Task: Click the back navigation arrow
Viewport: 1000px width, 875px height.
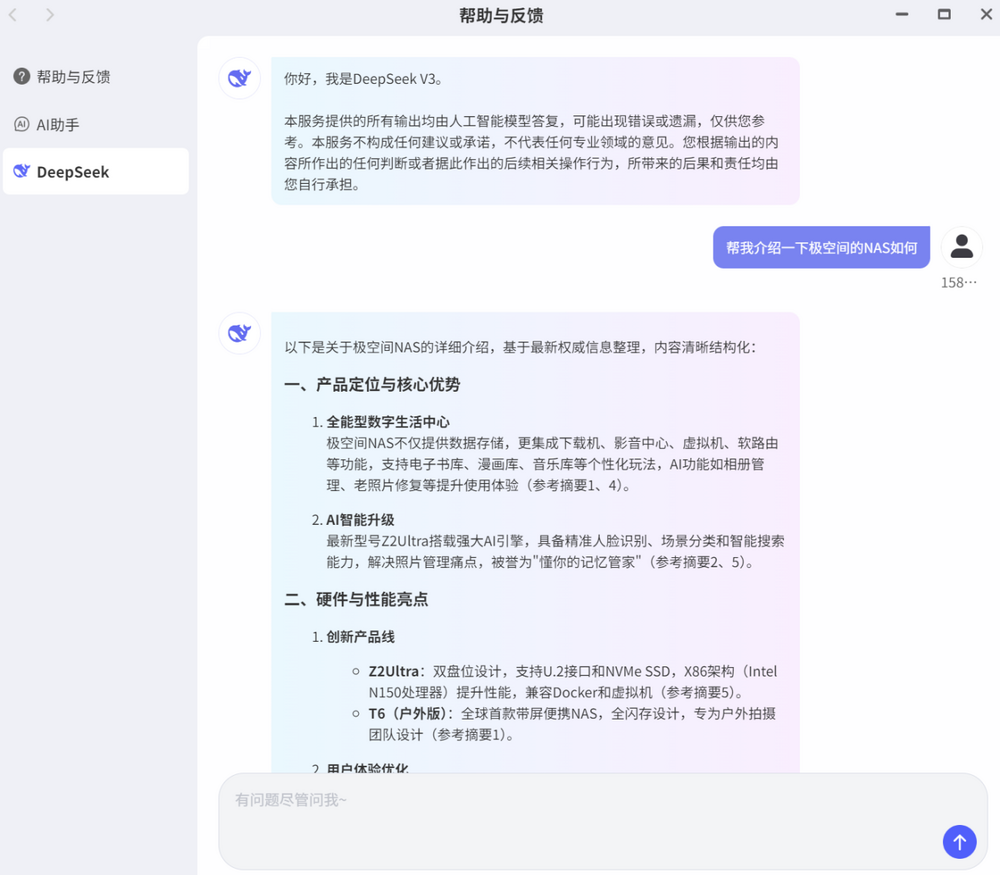Action: pyautogui.click(x=13, y=15)
